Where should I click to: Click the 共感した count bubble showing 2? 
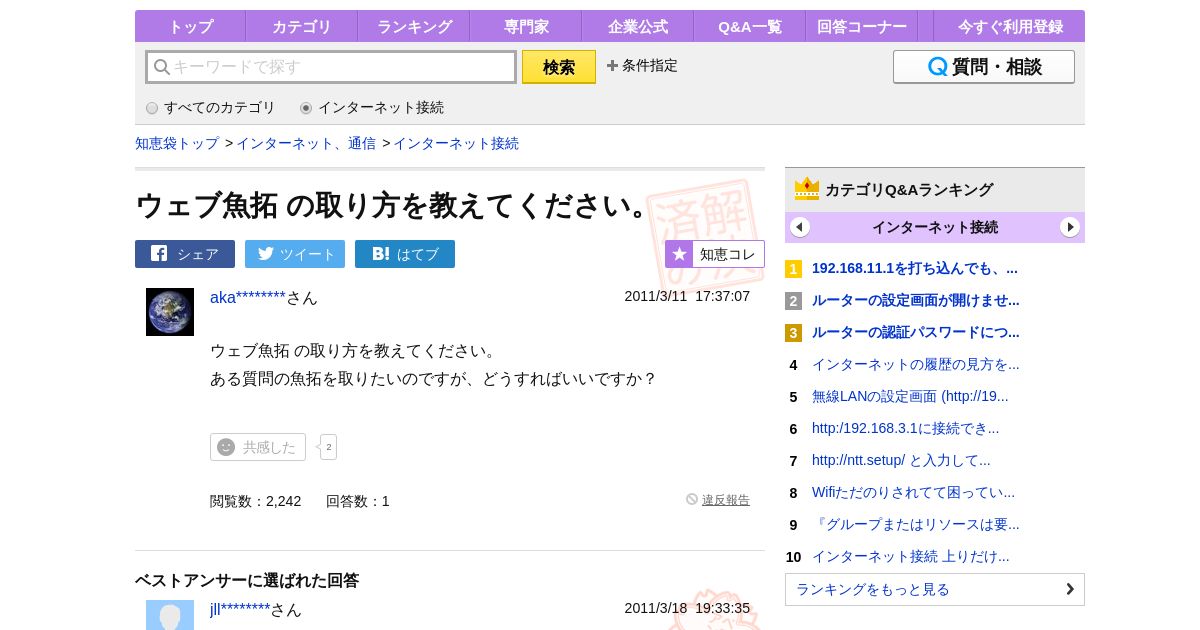[x=328, y=447]
